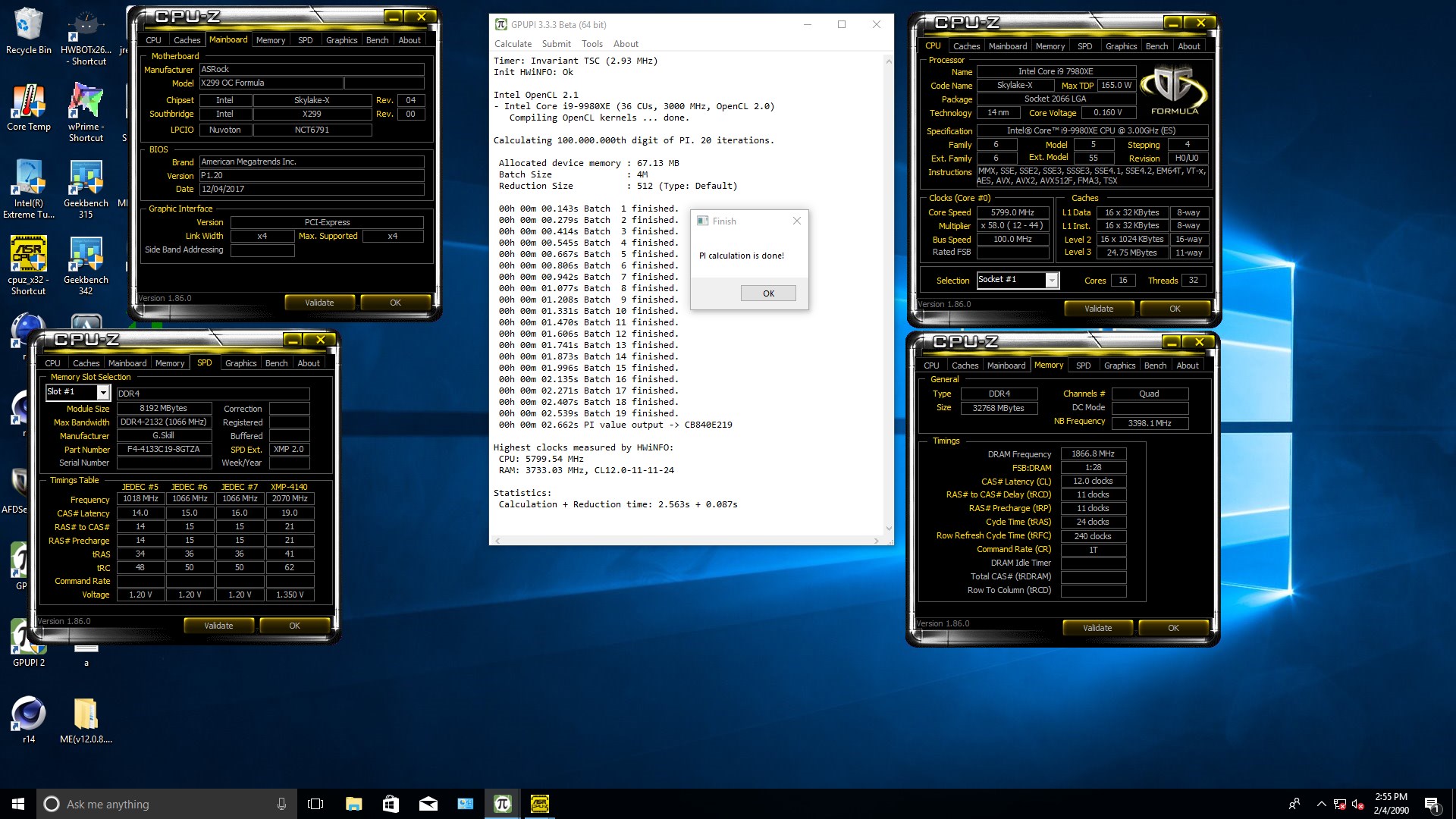Click the XMP-4140 timings column header
The height and width of the screenshot is (819, 1456).
click(289, 487)
